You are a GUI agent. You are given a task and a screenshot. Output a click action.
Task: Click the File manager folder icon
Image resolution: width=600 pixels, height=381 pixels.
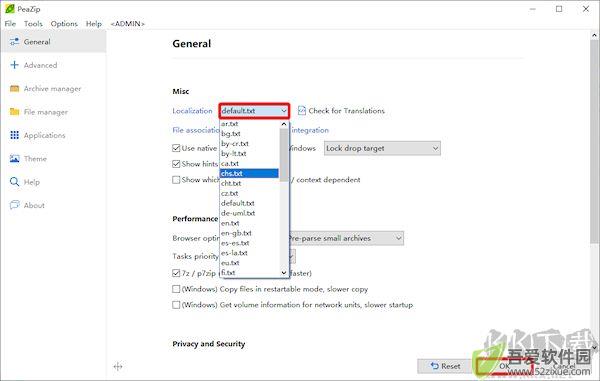tap(14, 112)
